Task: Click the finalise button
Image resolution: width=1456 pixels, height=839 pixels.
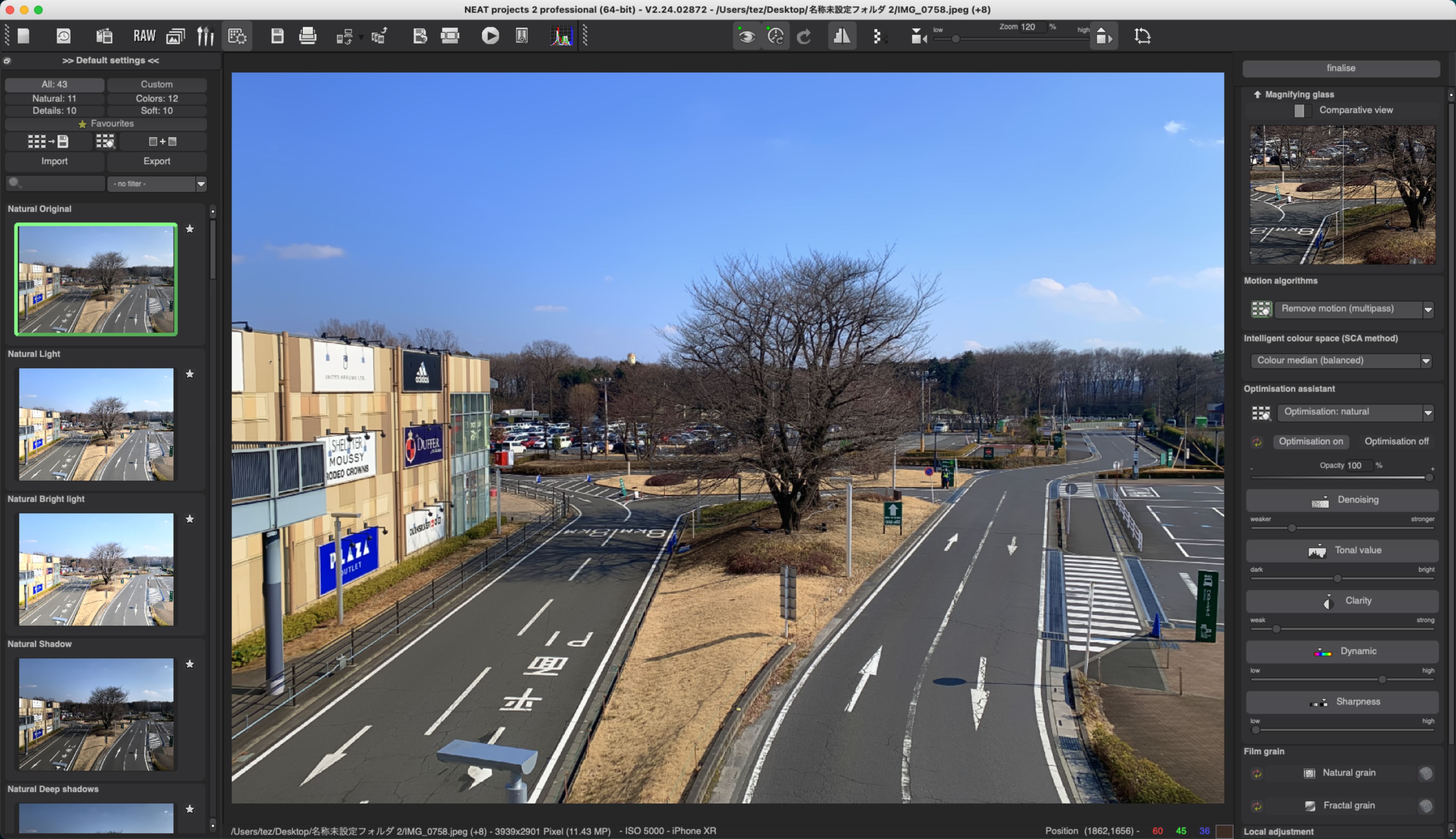Action: tap(1341, 68)
